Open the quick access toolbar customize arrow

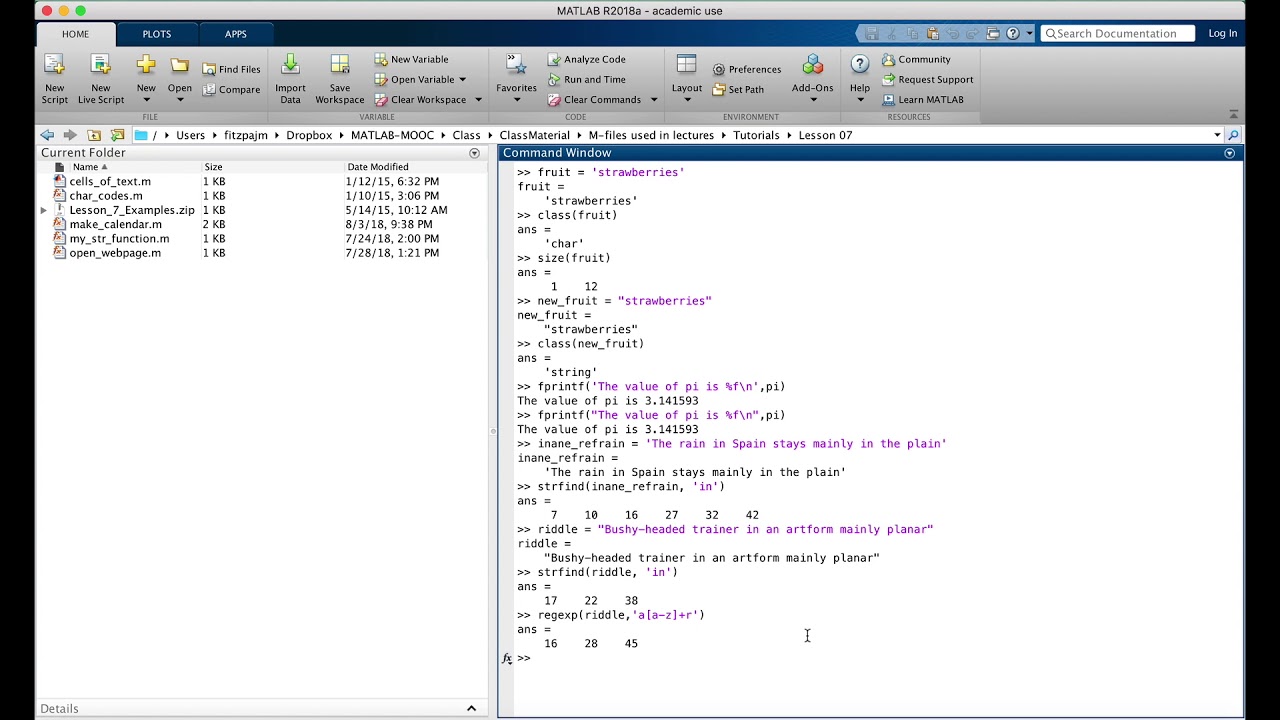point(1029,33)
